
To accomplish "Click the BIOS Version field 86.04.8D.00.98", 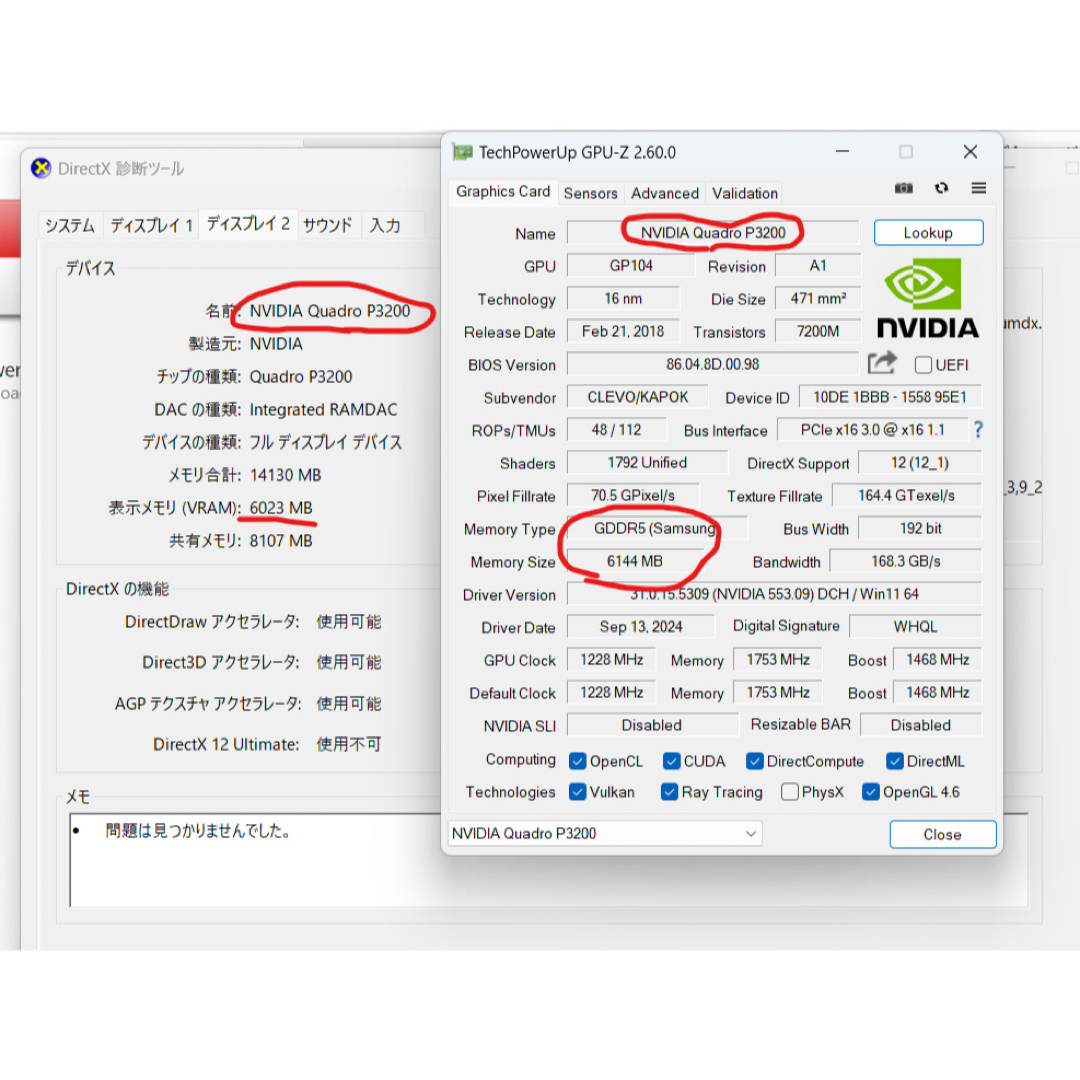I will [x=712, y=364].
